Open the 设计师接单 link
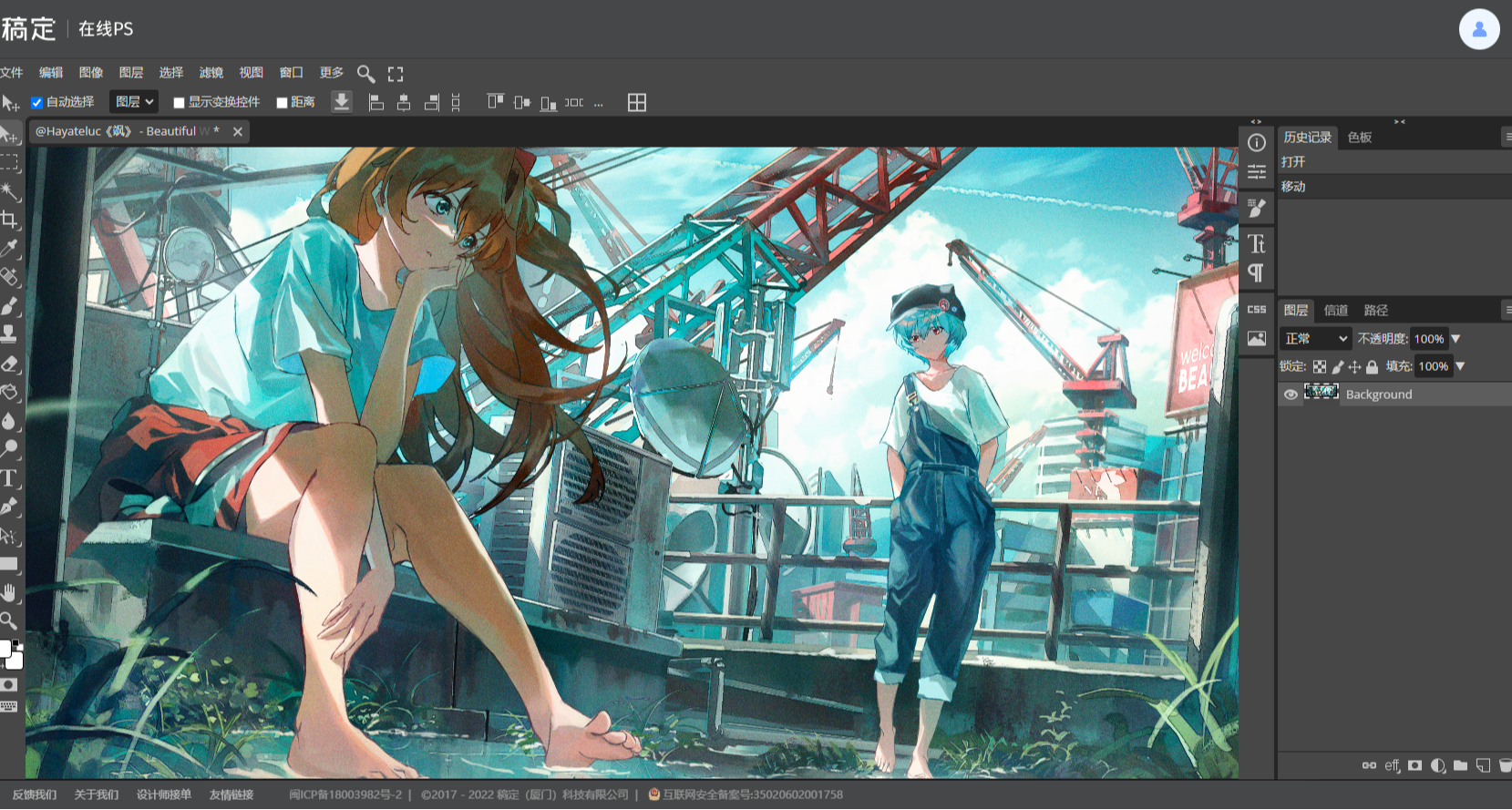 click(164, 795)
